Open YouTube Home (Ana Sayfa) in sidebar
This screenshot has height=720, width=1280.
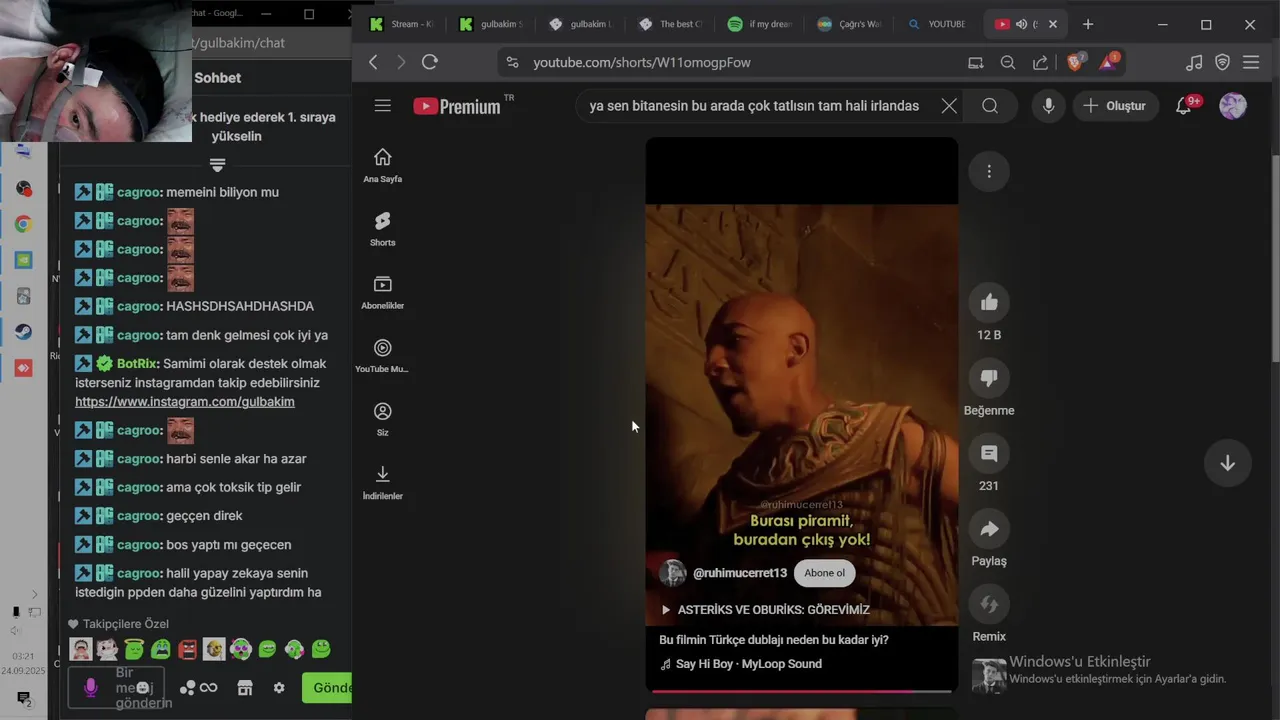382,166
